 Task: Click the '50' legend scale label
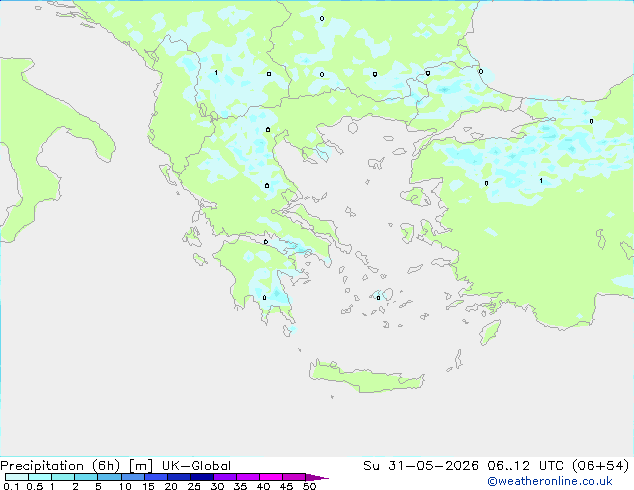pyautogui.click(x=309, y=486)
